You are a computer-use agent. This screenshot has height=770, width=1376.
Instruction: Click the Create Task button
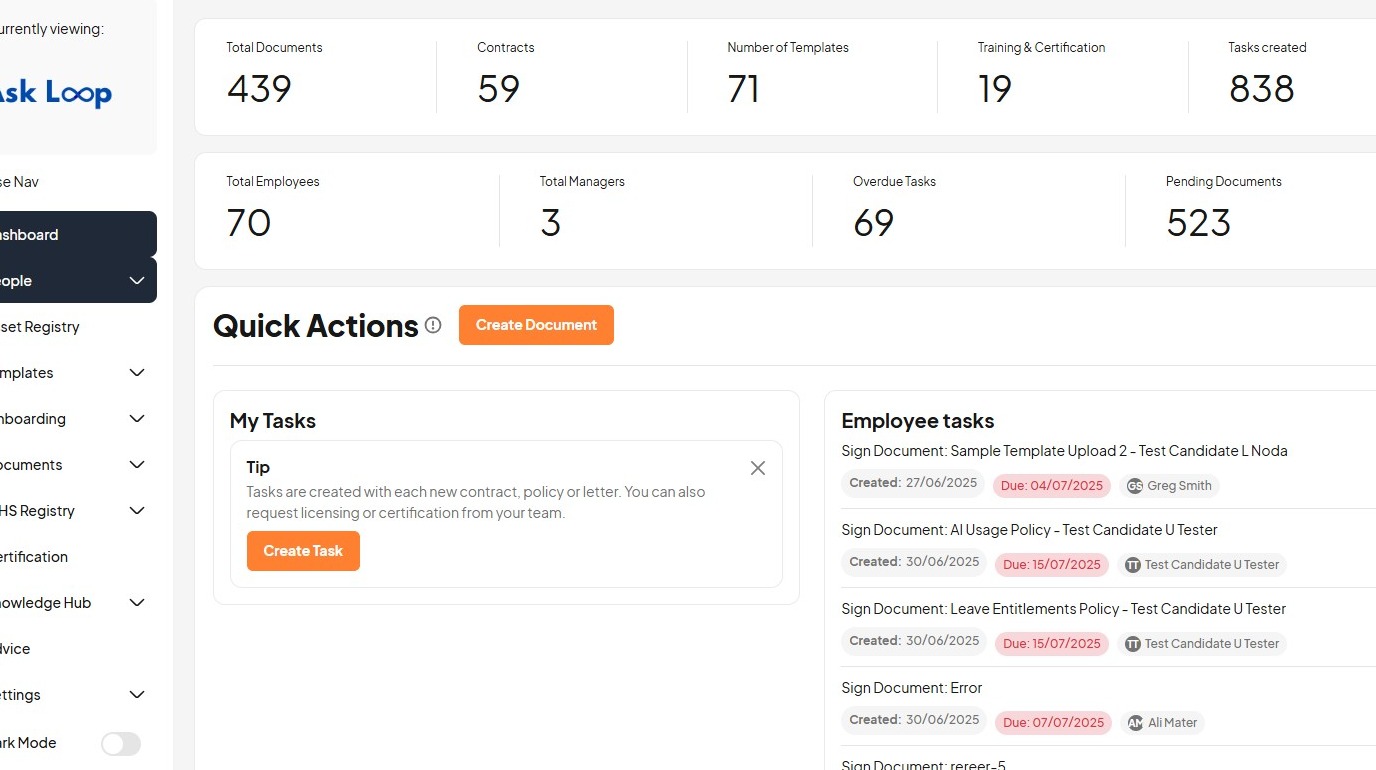coord(303,551)
